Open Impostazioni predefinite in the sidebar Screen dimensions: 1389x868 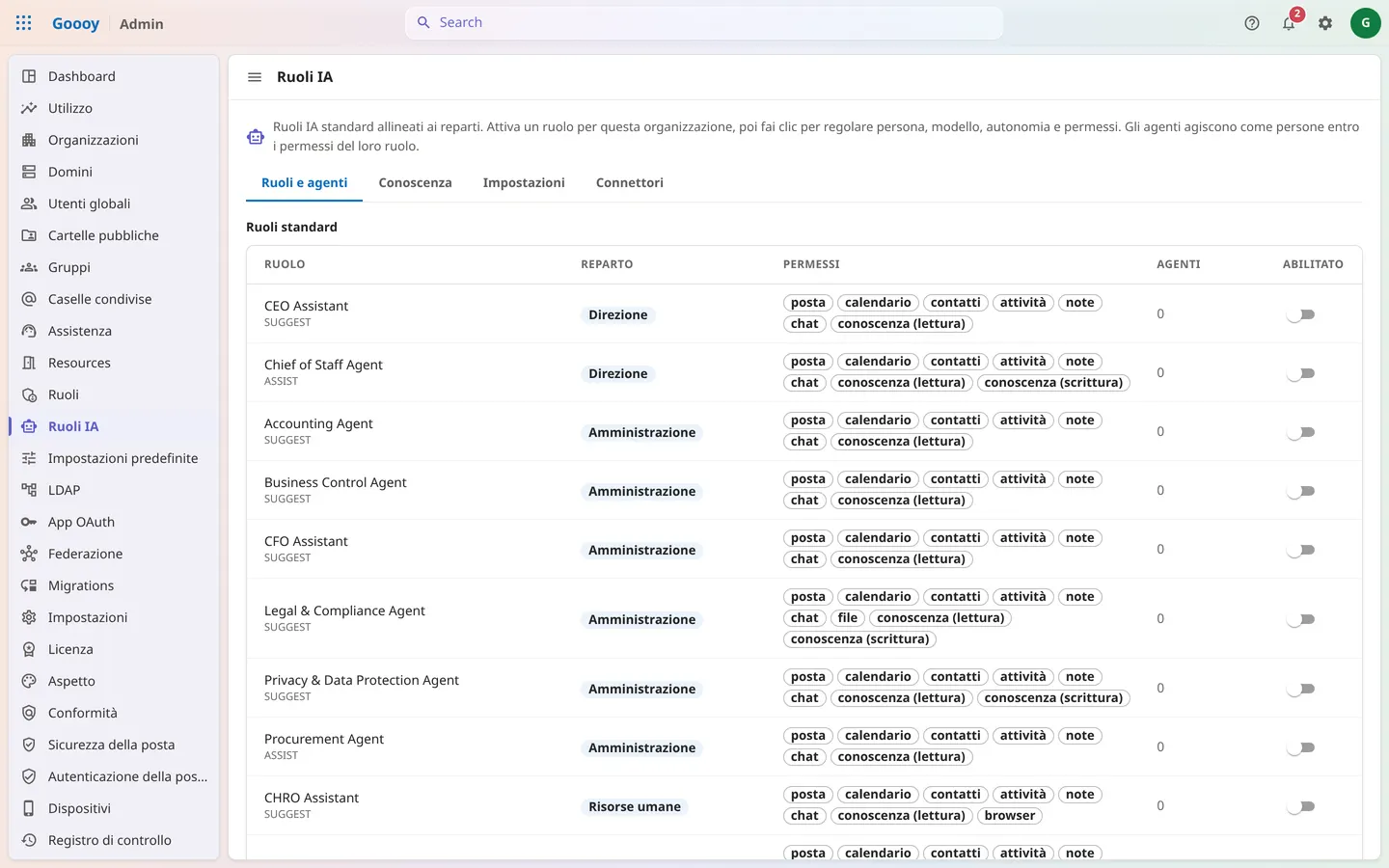[x=114, y=458]
